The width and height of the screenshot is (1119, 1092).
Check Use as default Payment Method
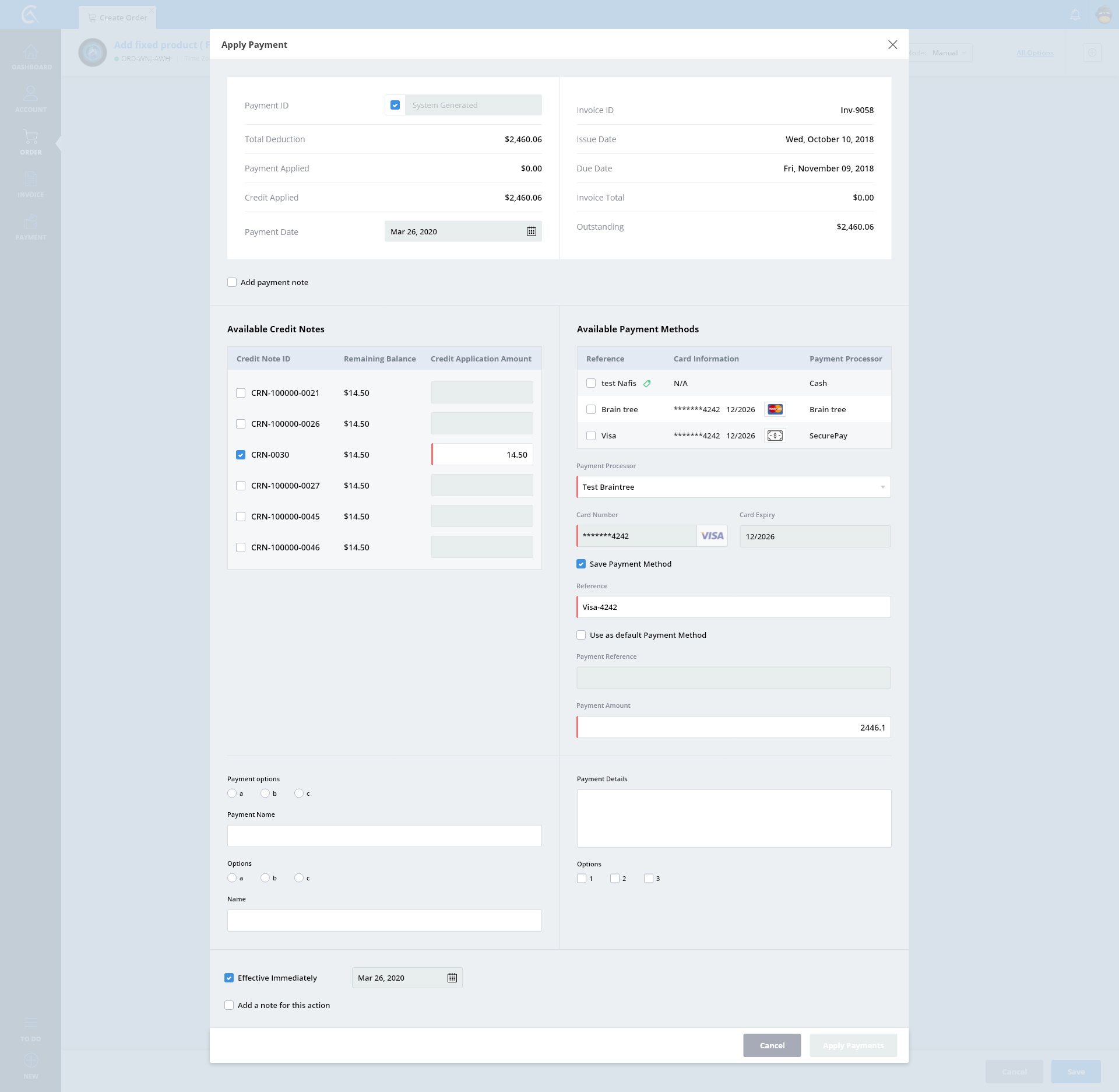(x=581, y=635)
